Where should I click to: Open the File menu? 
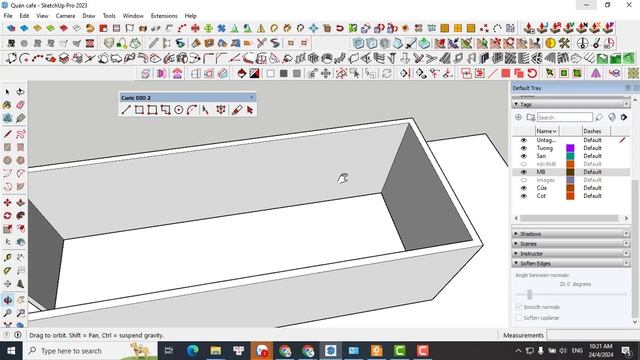click(x=8, y=16)
